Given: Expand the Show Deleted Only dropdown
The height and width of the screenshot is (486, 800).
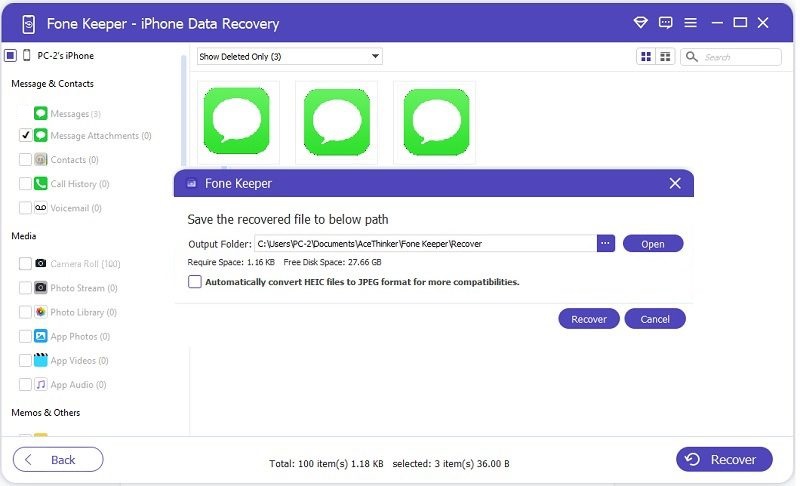Looking at the screenshot, I should click(289, 57).
